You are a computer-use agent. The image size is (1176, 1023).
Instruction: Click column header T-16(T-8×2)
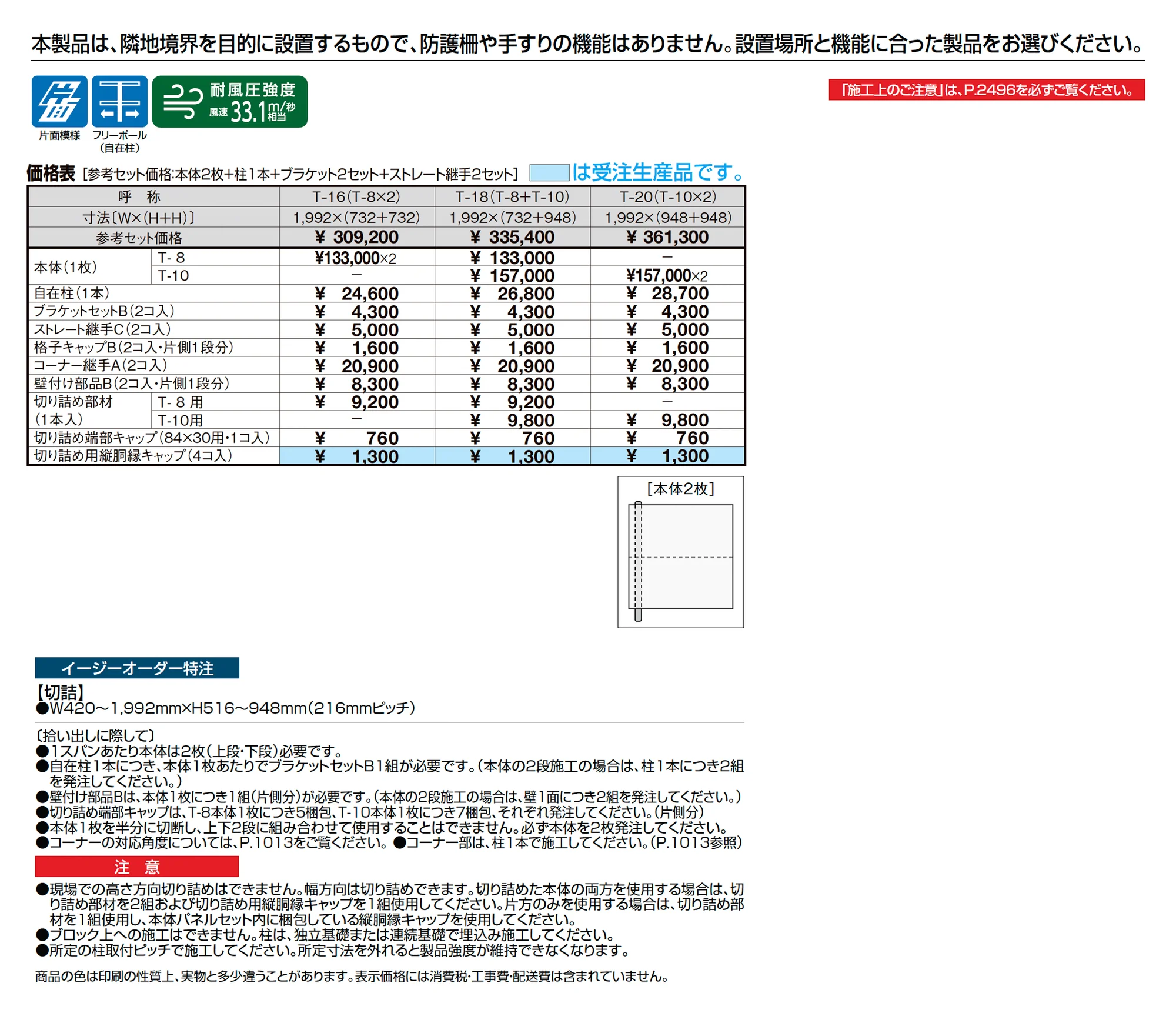[x=356, y=196]
